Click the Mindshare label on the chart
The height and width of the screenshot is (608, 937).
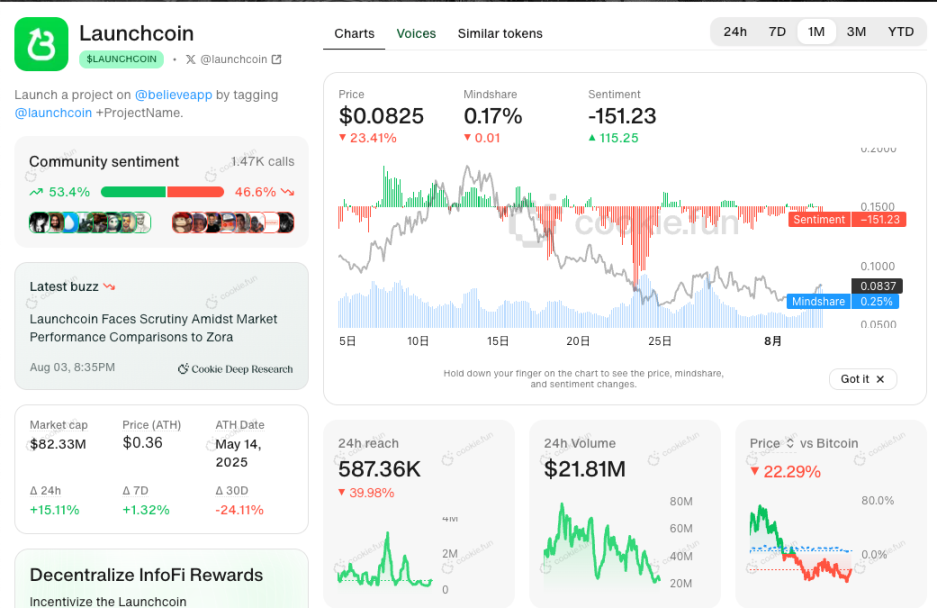[818, 301]
